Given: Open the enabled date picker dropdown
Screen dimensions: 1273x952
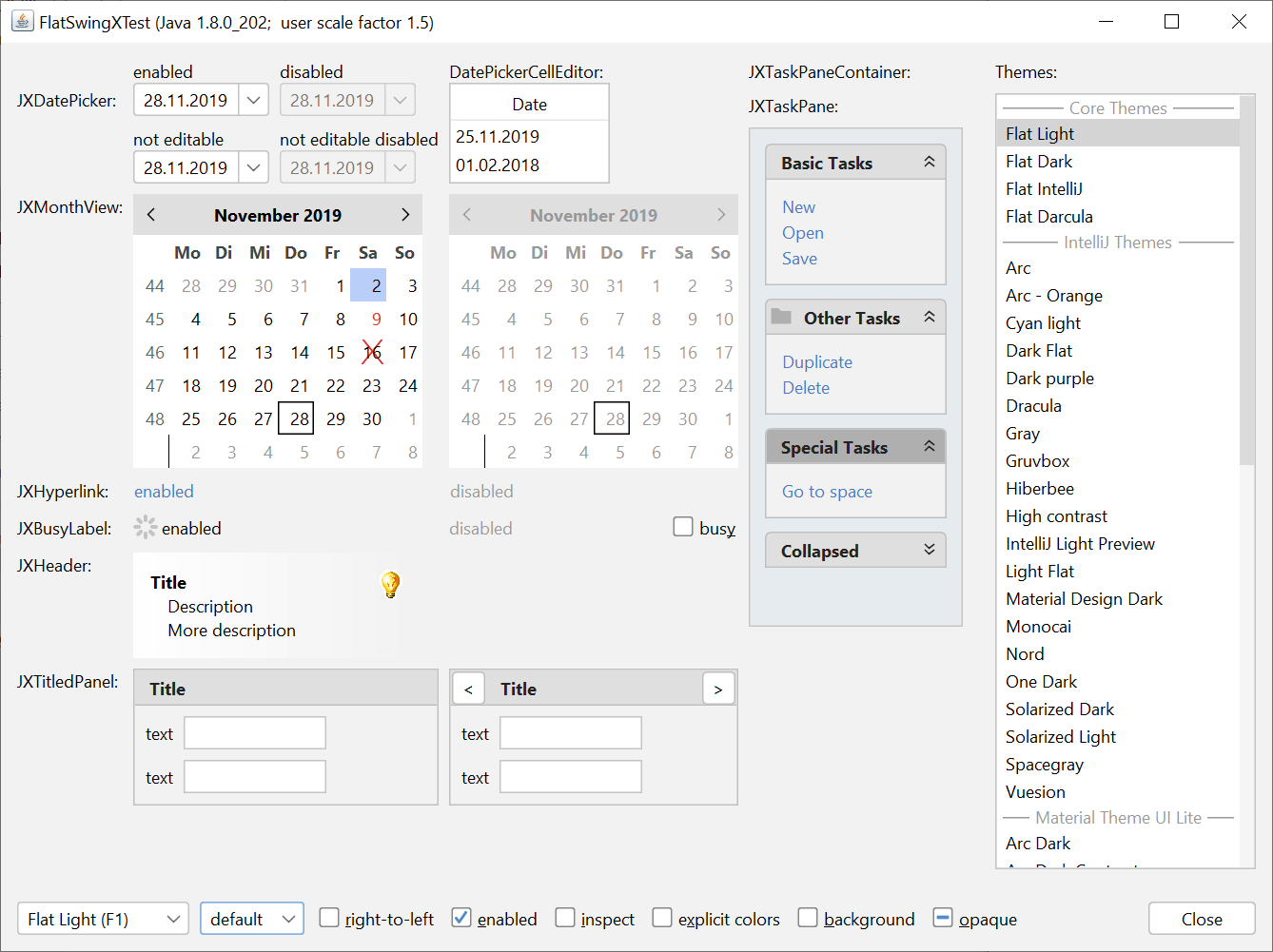Looking at the screenshot, I should coord(253,100).
